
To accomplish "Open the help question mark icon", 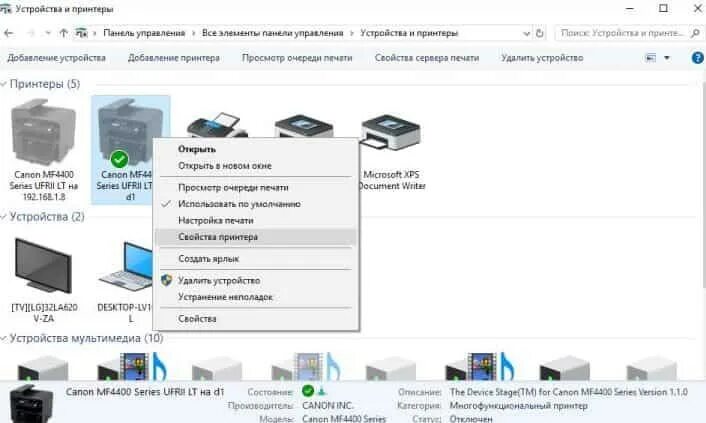I will pos(697,58).
